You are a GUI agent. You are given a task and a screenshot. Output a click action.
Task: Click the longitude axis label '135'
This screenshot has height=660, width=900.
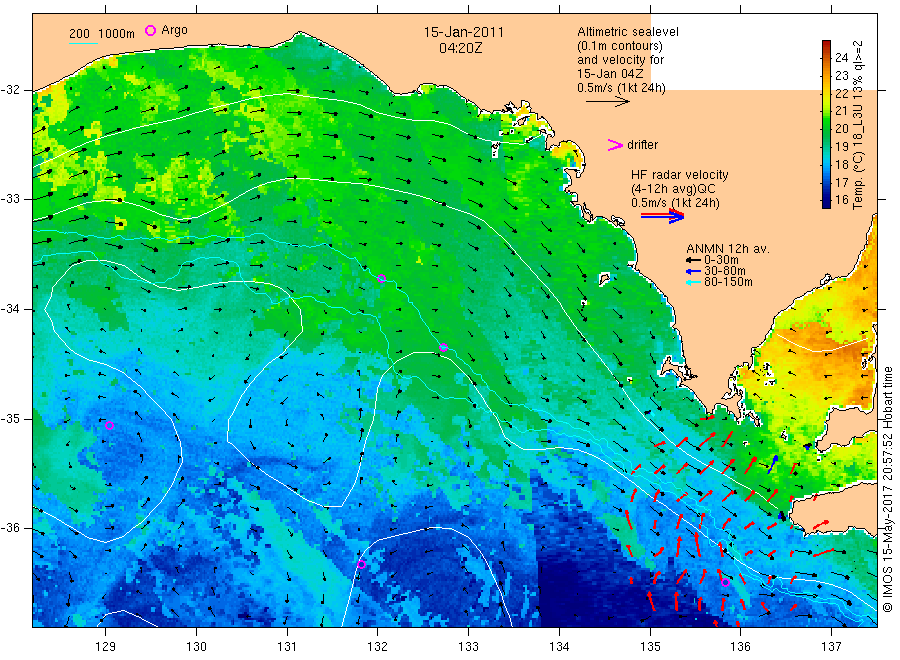(650, 647)
